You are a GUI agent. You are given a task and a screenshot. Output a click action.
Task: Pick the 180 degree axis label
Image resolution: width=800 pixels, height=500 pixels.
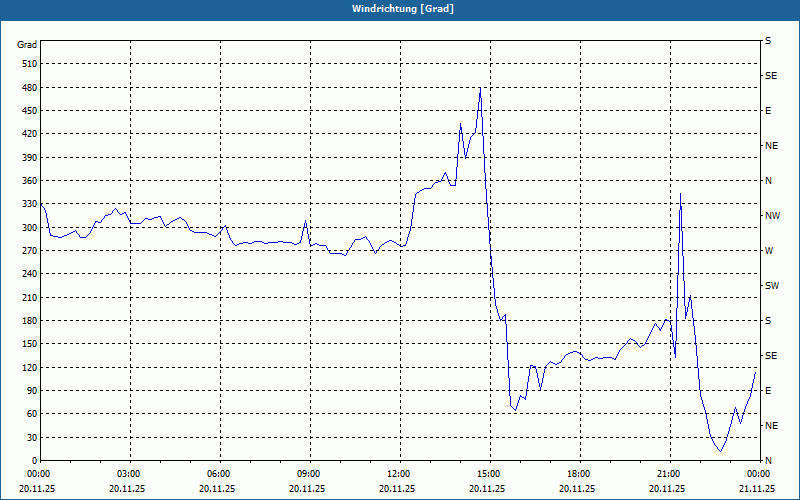pyautogui.click(x=30, y=320)
